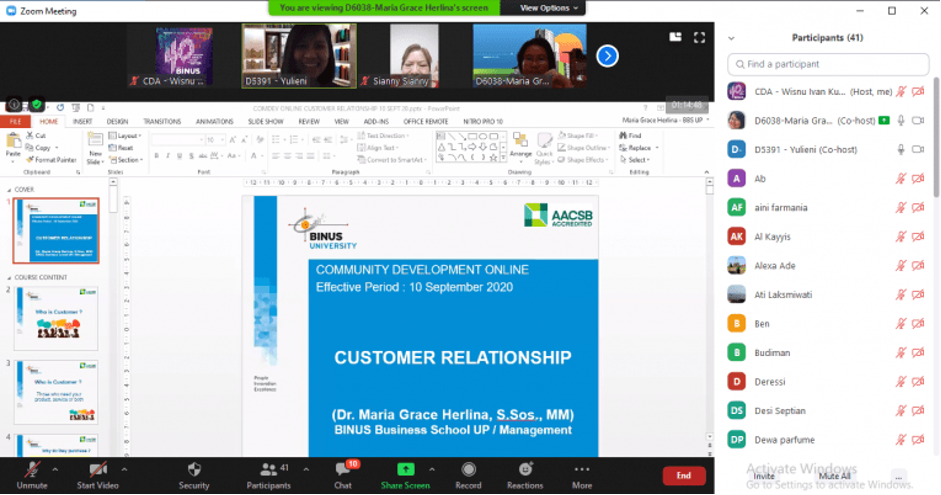Screen dimensions: 941x495
Task: Collapse the COURSE CONTENT section
Action: click(x=9, y=278)
